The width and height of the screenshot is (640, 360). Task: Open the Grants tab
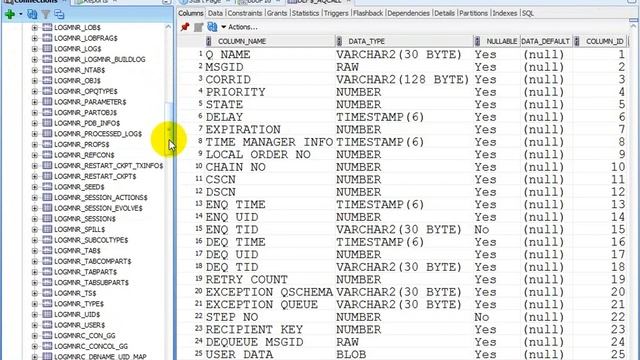click(x=277, y=13)
